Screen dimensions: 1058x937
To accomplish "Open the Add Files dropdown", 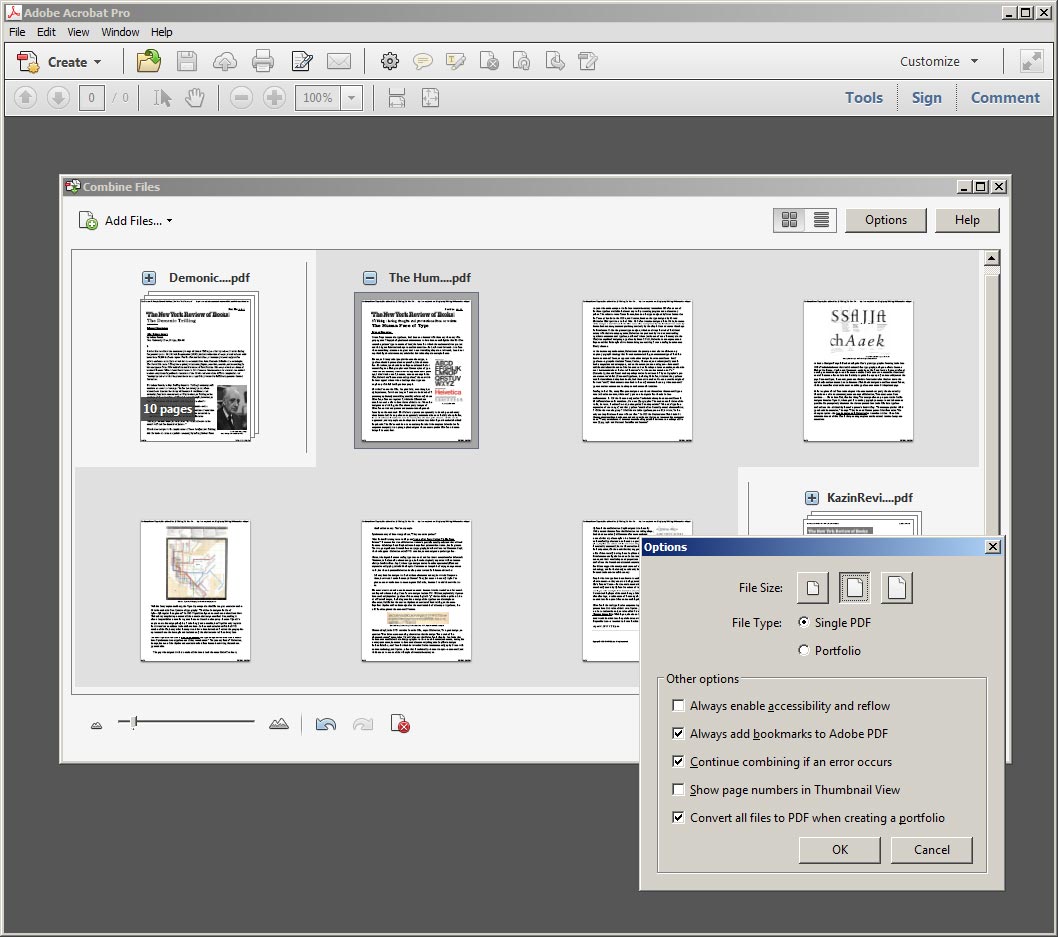I will pyautogui.click(x=126, y=221).
